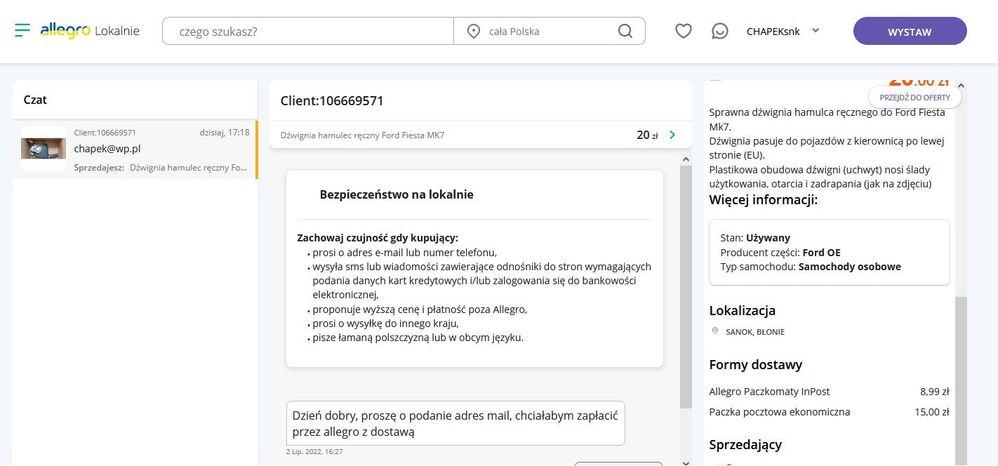Click 'Paczka pocztowa ekonomiczna' delivery option text

click(780, 412)
